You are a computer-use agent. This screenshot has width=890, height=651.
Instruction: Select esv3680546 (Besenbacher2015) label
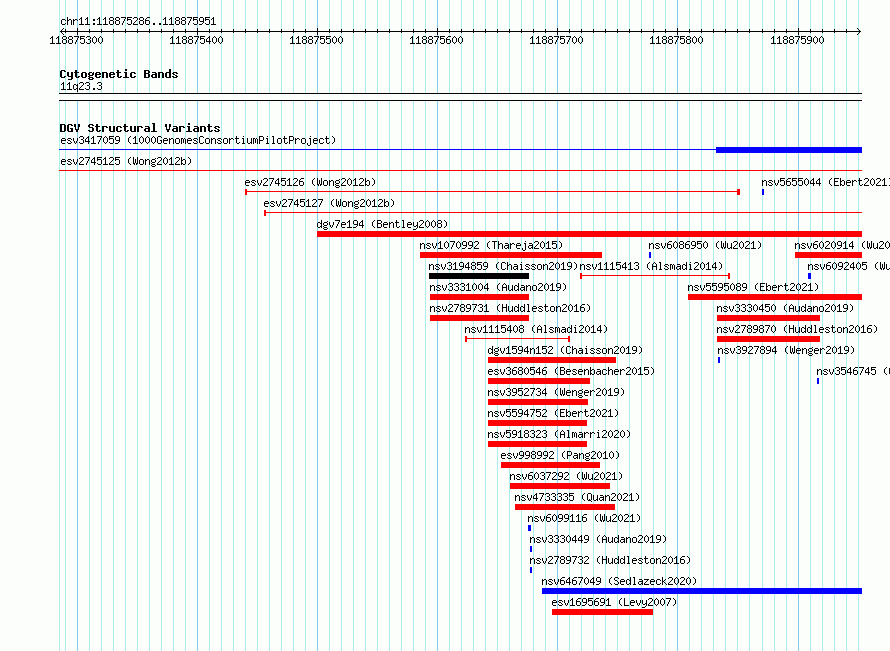coord(571,371)
